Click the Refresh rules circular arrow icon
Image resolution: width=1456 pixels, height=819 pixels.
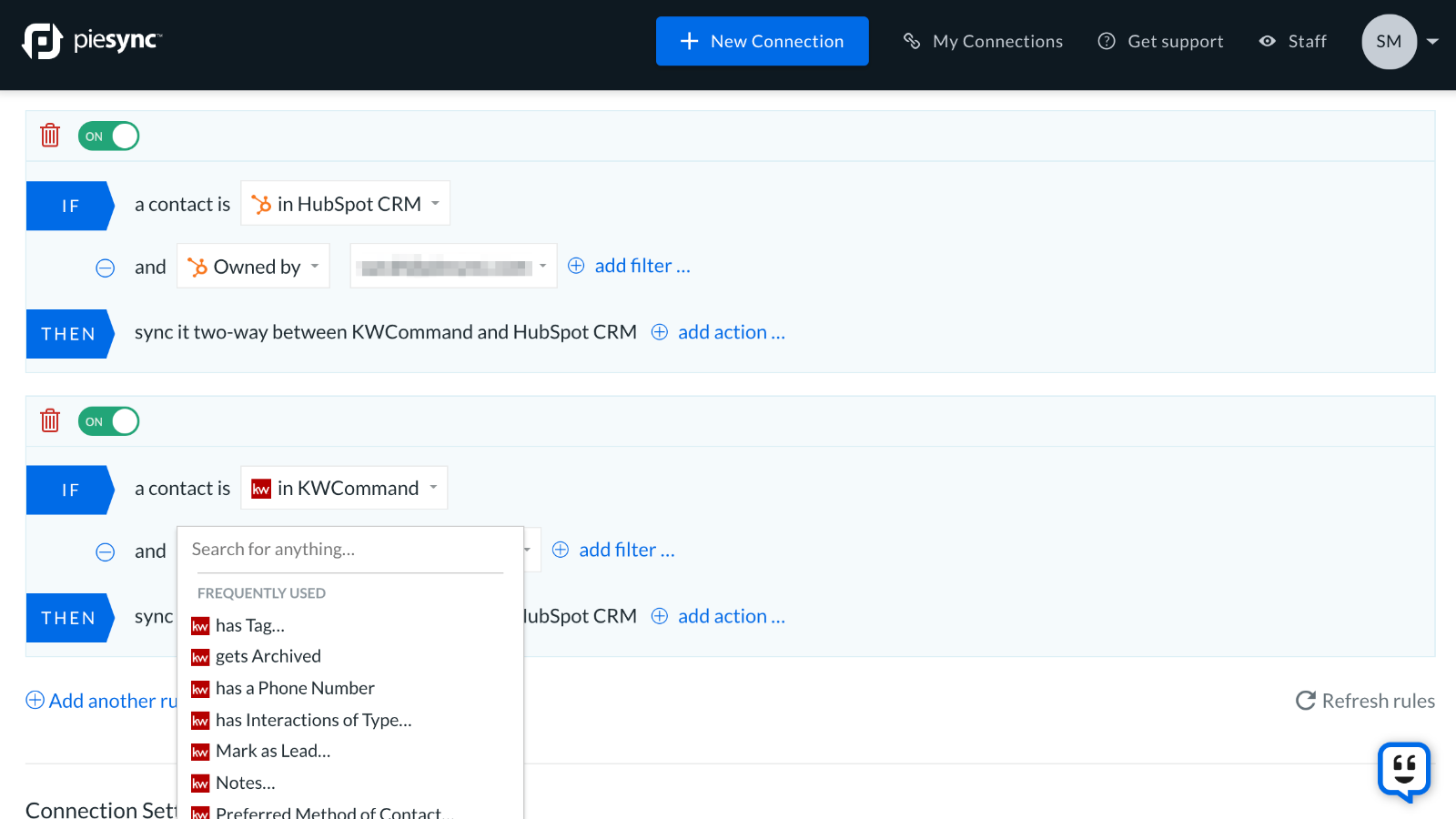pos(1306,701)
